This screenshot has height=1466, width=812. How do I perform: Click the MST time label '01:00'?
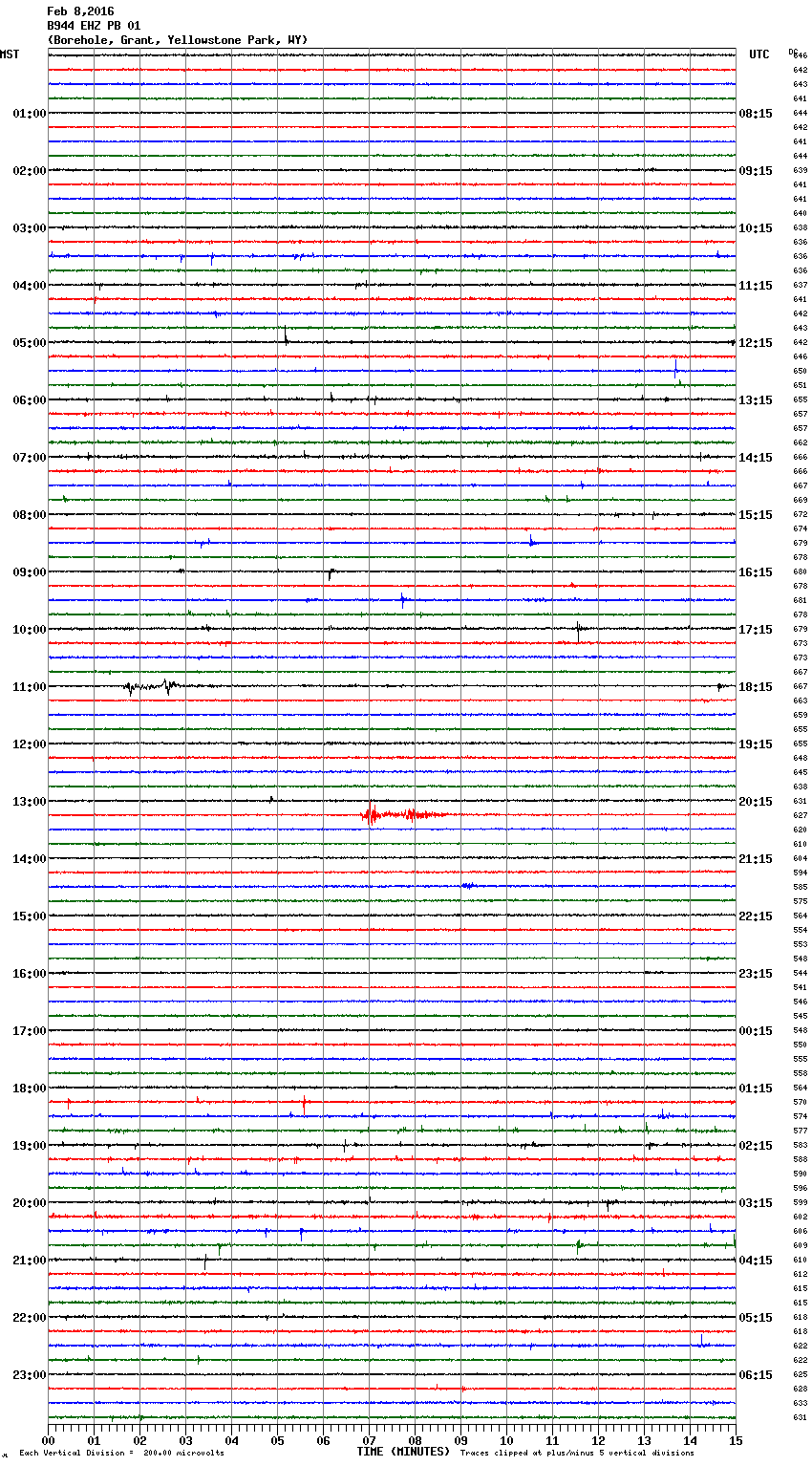(x=30, y=114)
